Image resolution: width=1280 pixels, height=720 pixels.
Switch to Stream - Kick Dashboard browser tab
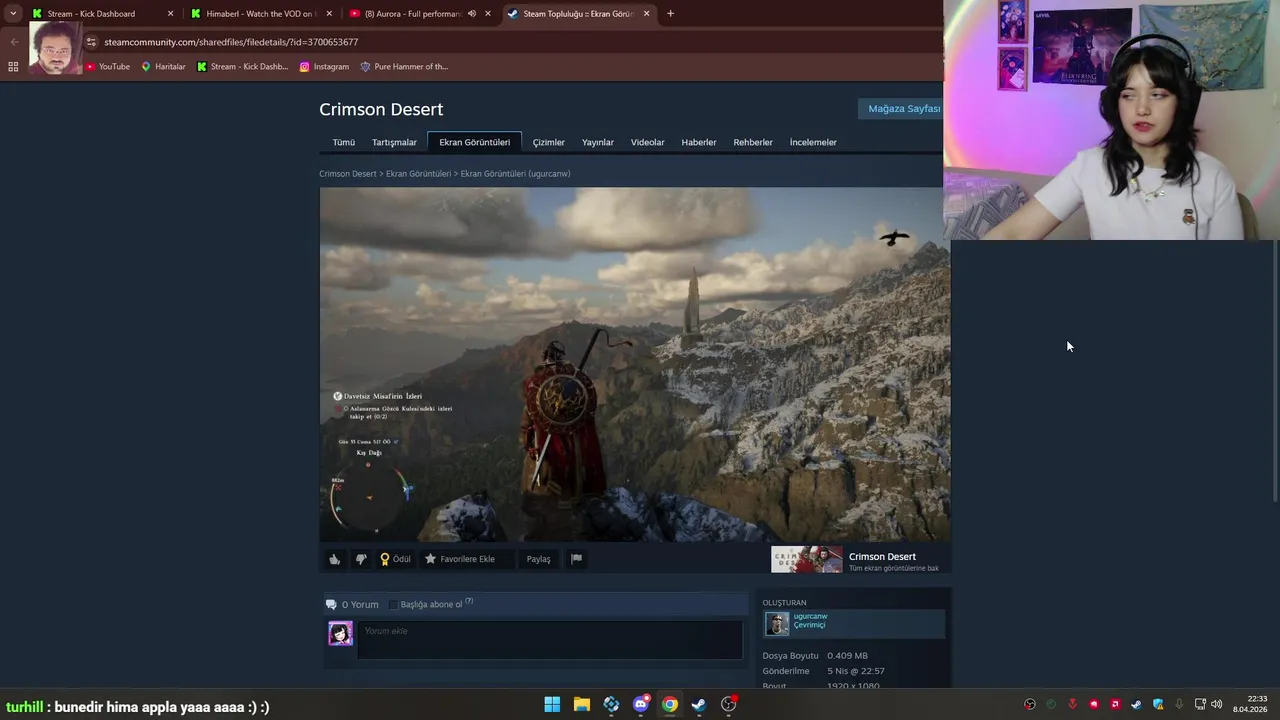click(101, 14)
